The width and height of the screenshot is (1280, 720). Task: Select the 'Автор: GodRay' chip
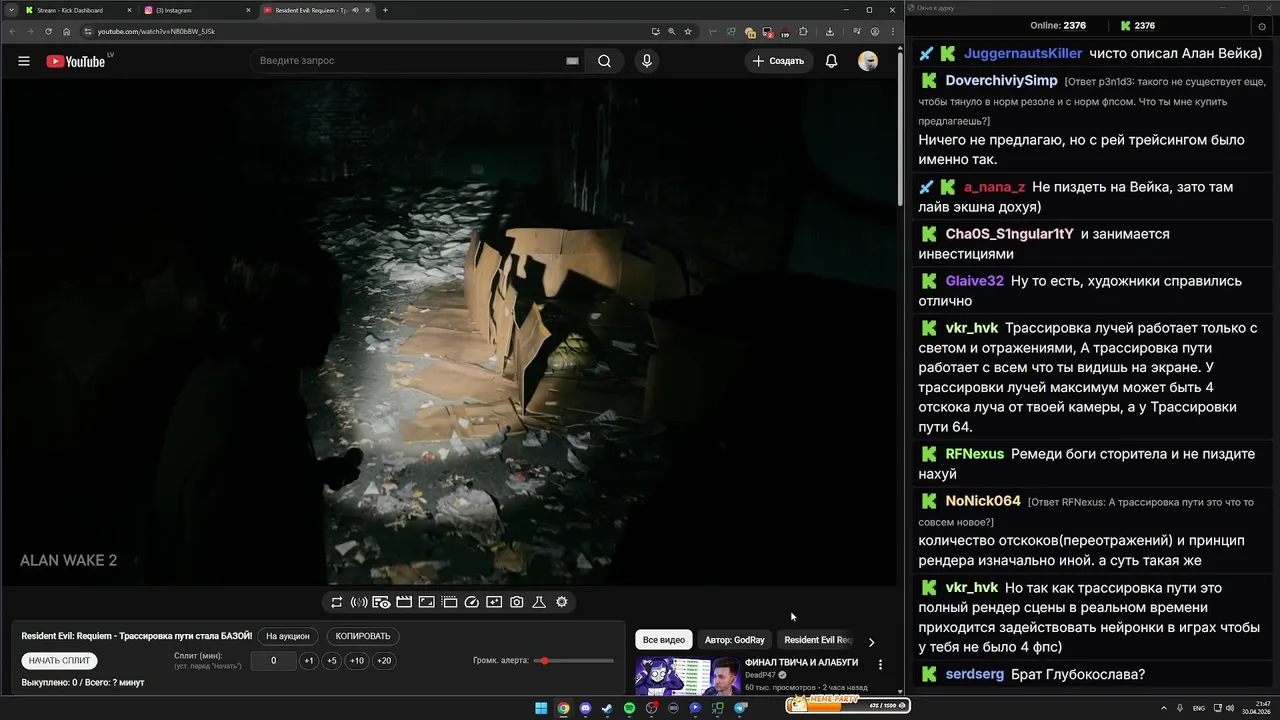tap(734, 640)
